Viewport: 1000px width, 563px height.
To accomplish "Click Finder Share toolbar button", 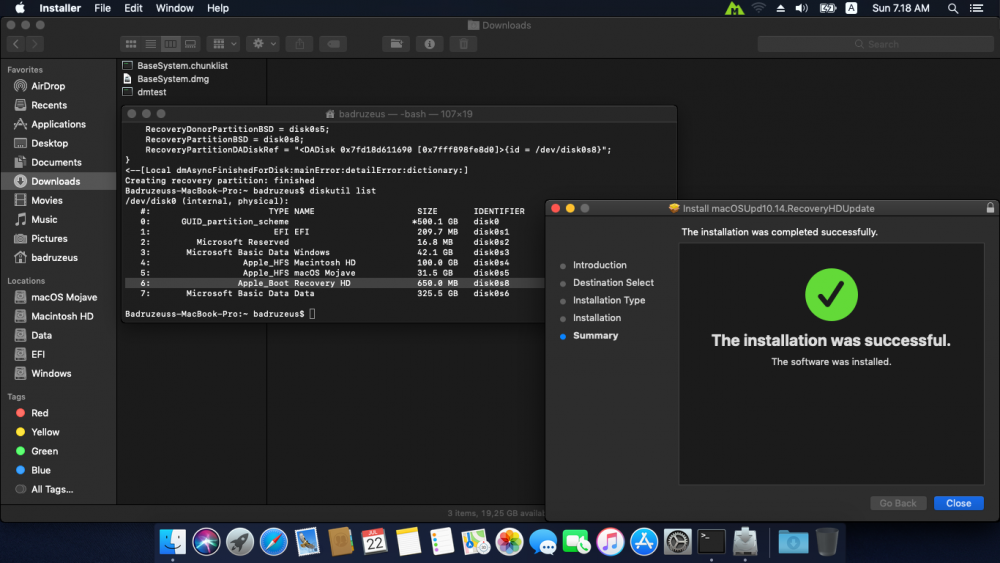I will (x=299, y=44).
